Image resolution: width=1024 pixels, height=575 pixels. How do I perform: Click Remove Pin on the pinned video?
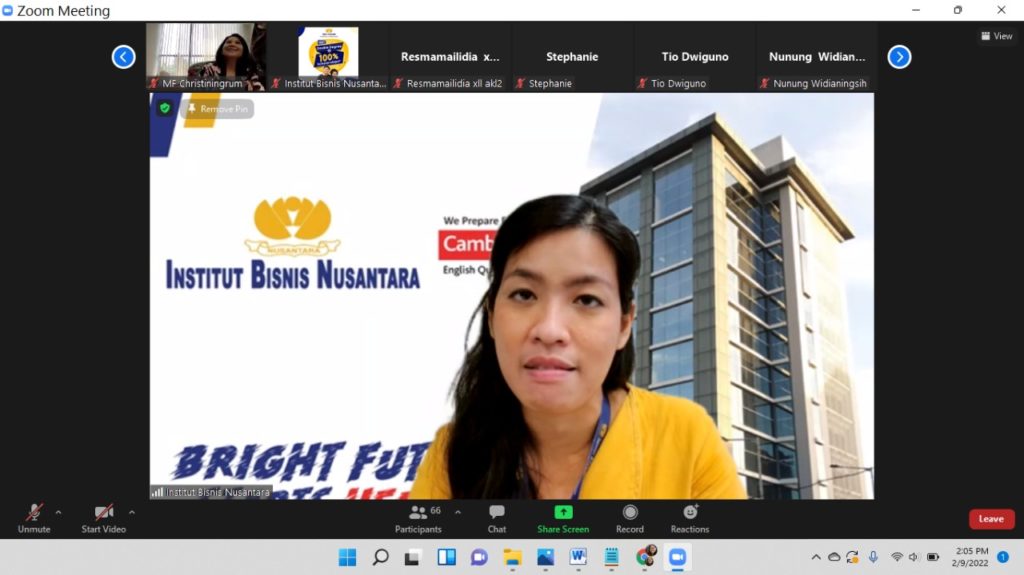coord(217,108)
